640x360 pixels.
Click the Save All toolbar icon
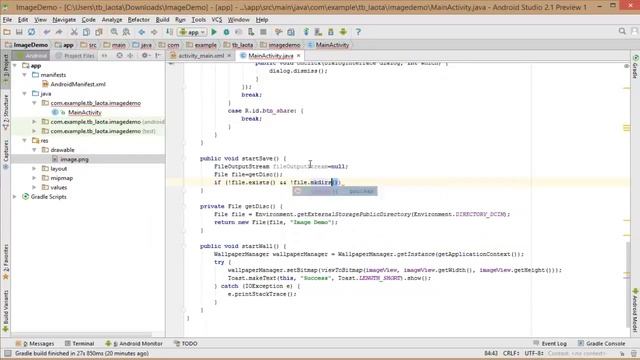coord(19,32)
